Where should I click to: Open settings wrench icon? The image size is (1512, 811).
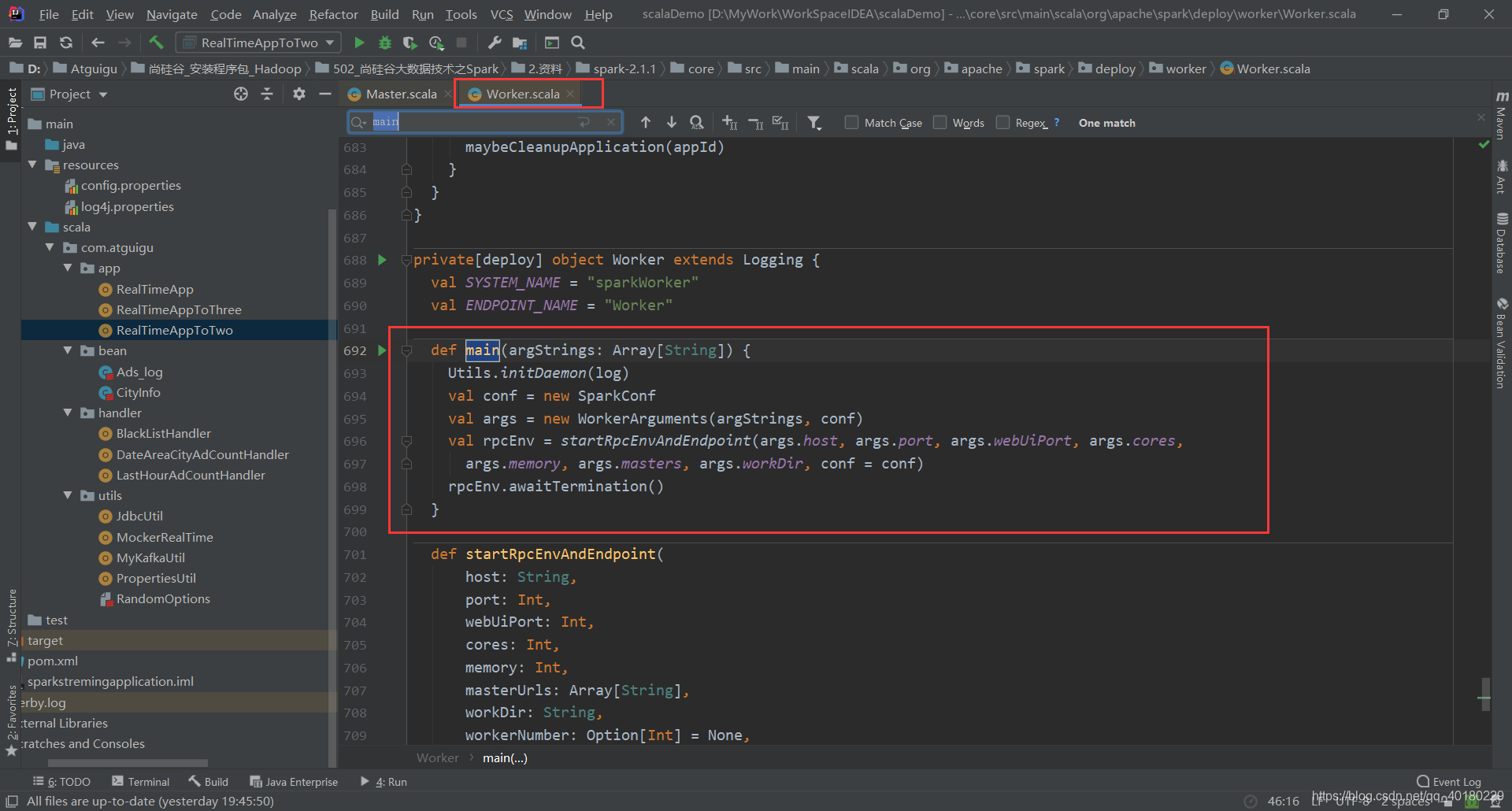[495, 43]
